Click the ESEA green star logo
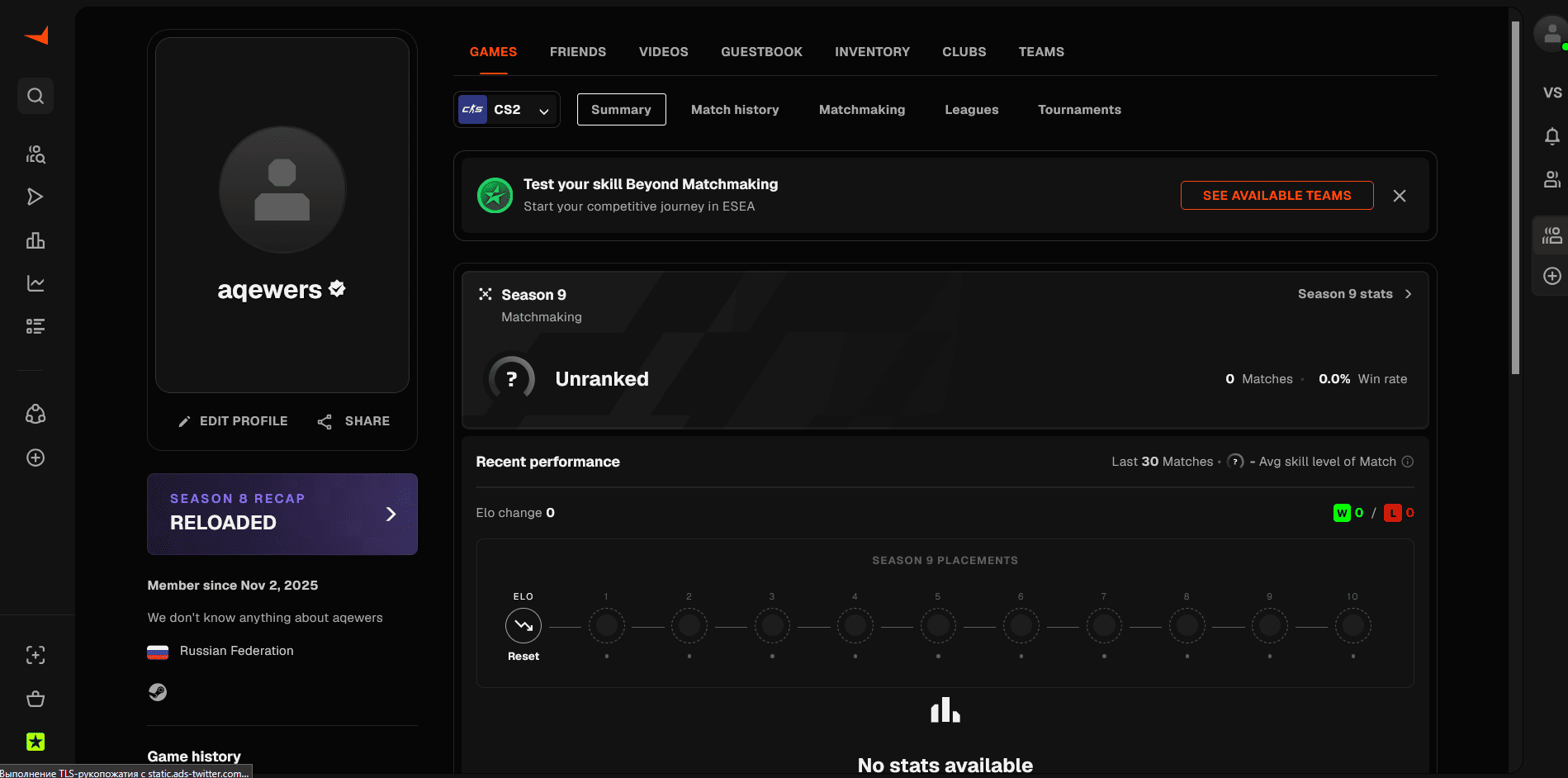Viewport: 1568px width, 778px height. click(x=495, y=196)
